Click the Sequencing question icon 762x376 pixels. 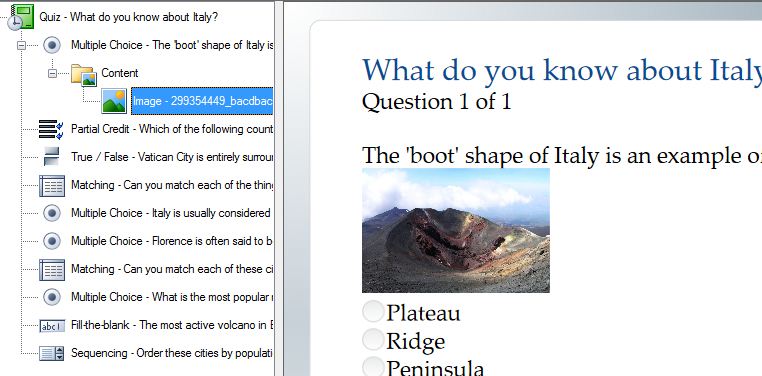[x=52, y=353]
